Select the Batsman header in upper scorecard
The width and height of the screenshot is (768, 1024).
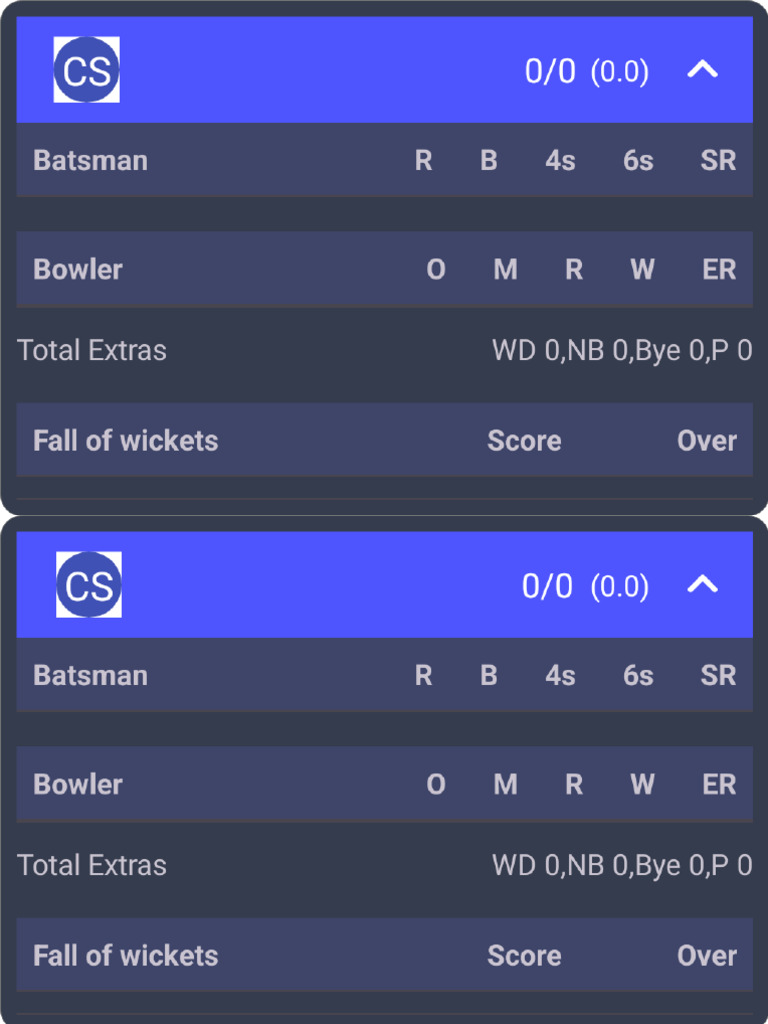tap(91, 161)
